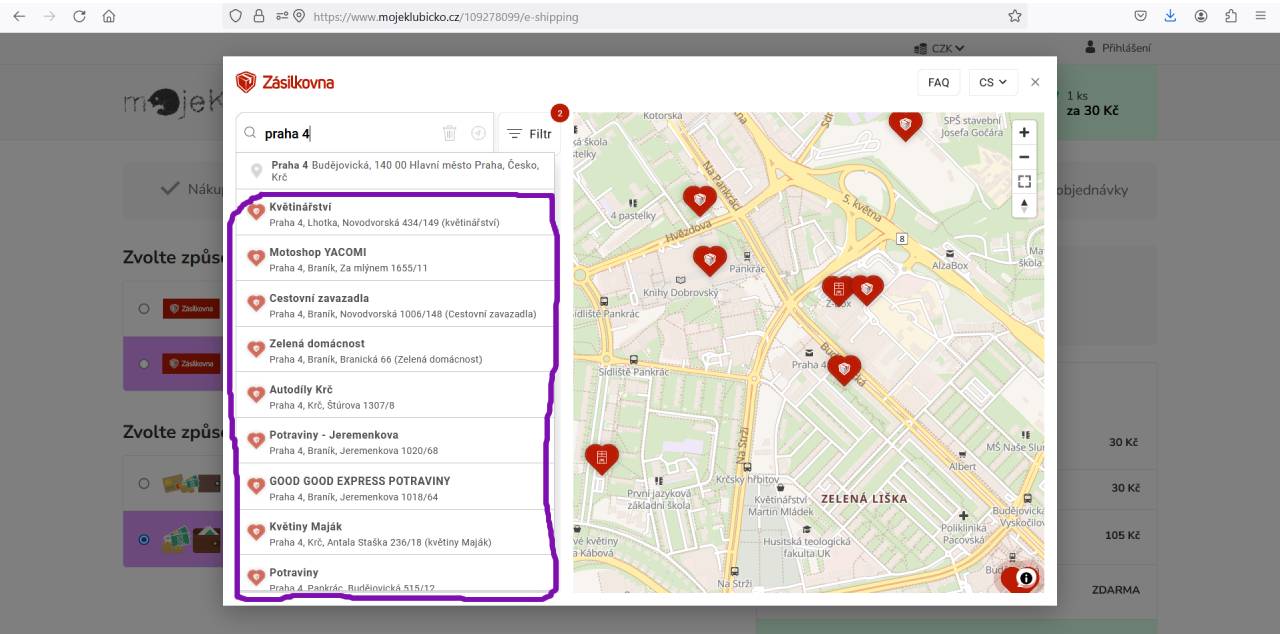Choose Květinářství at Novodvorská 434/149

(x=394, y=214)
